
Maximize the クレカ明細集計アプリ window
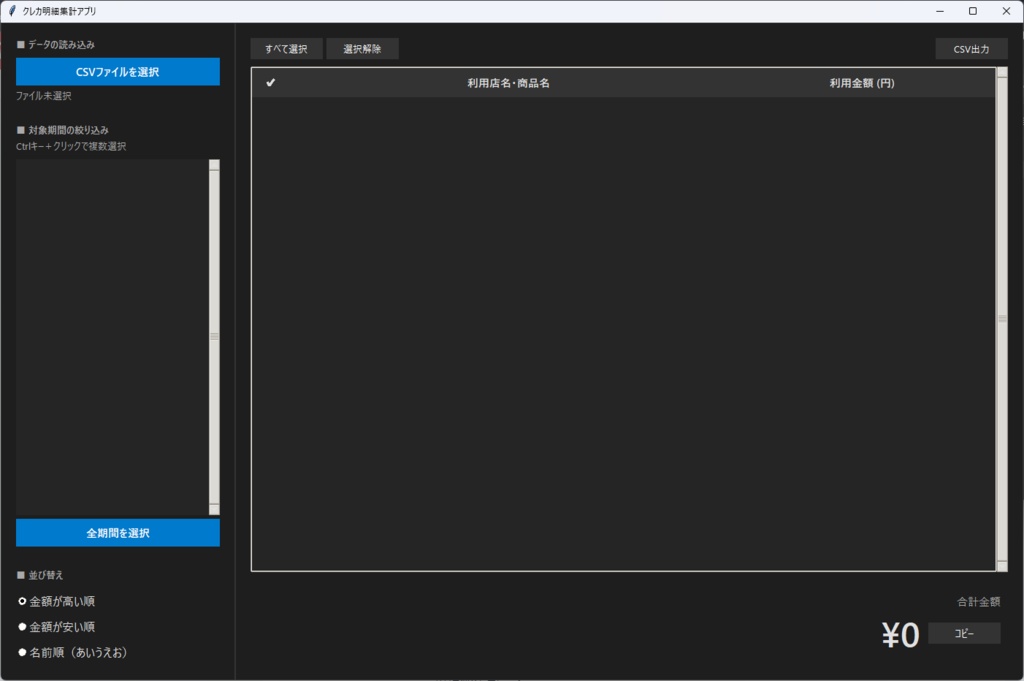[973, 11]
